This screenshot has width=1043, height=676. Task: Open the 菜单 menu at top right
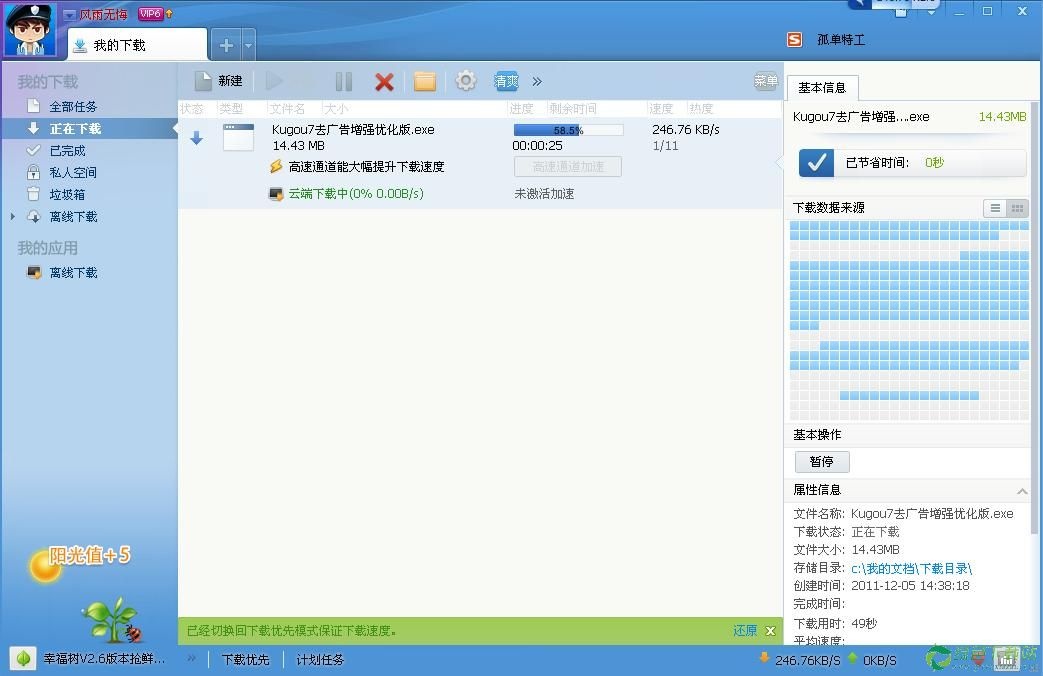(x=766, y=81)
